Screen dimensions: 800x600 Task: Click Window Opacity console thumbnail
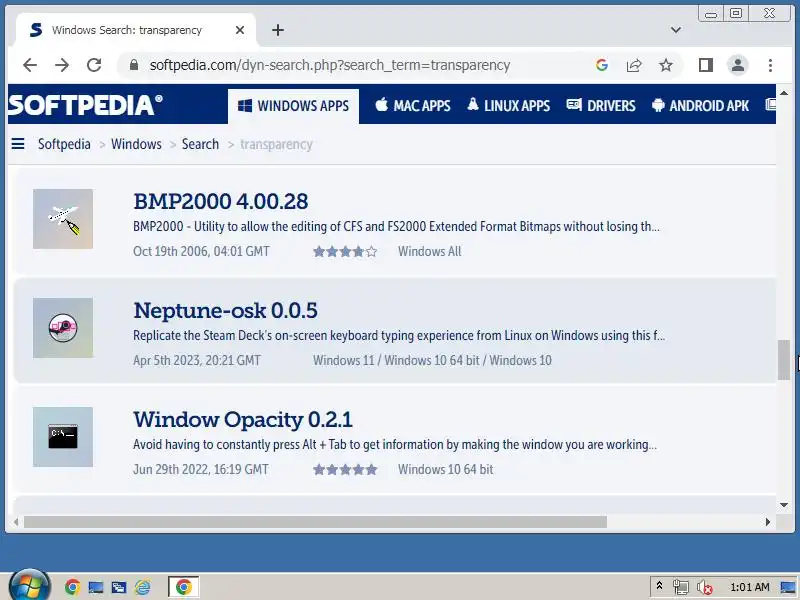[x=63, y=437]
